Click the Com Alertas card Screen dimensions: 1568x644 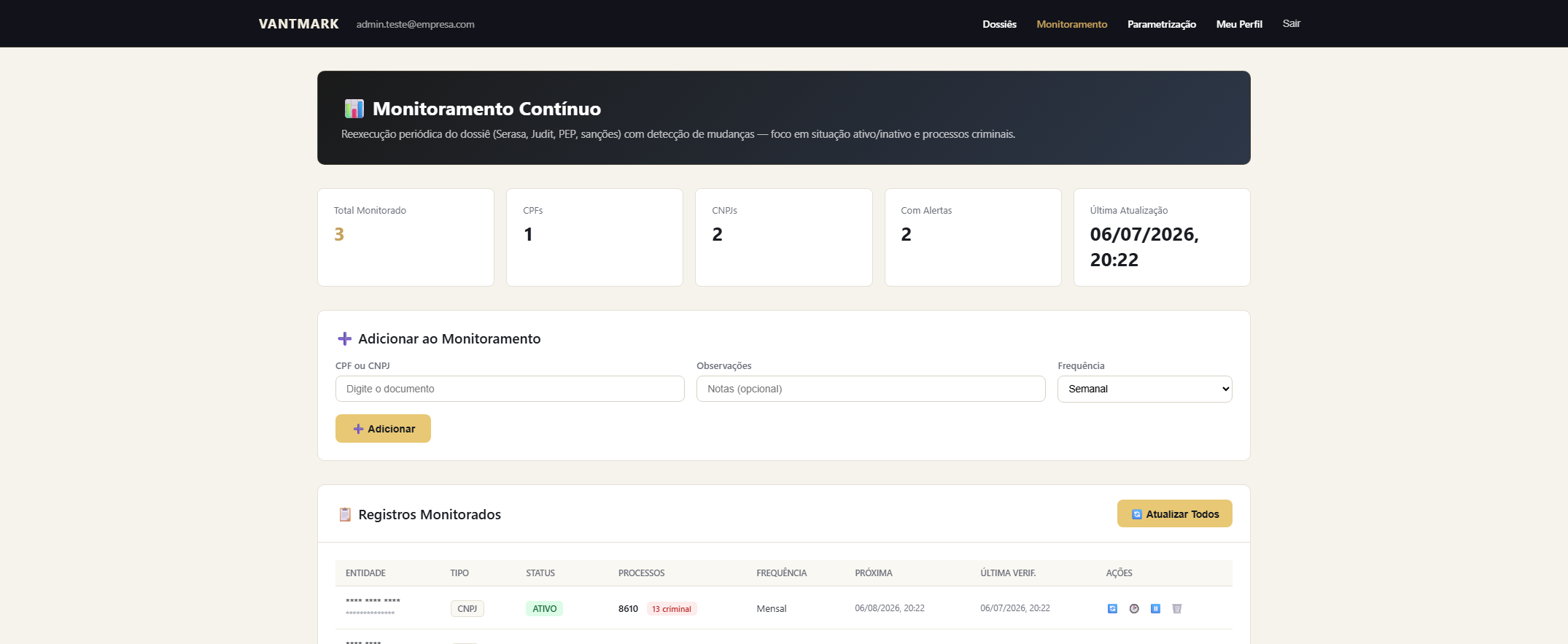(x=973, y=237)
